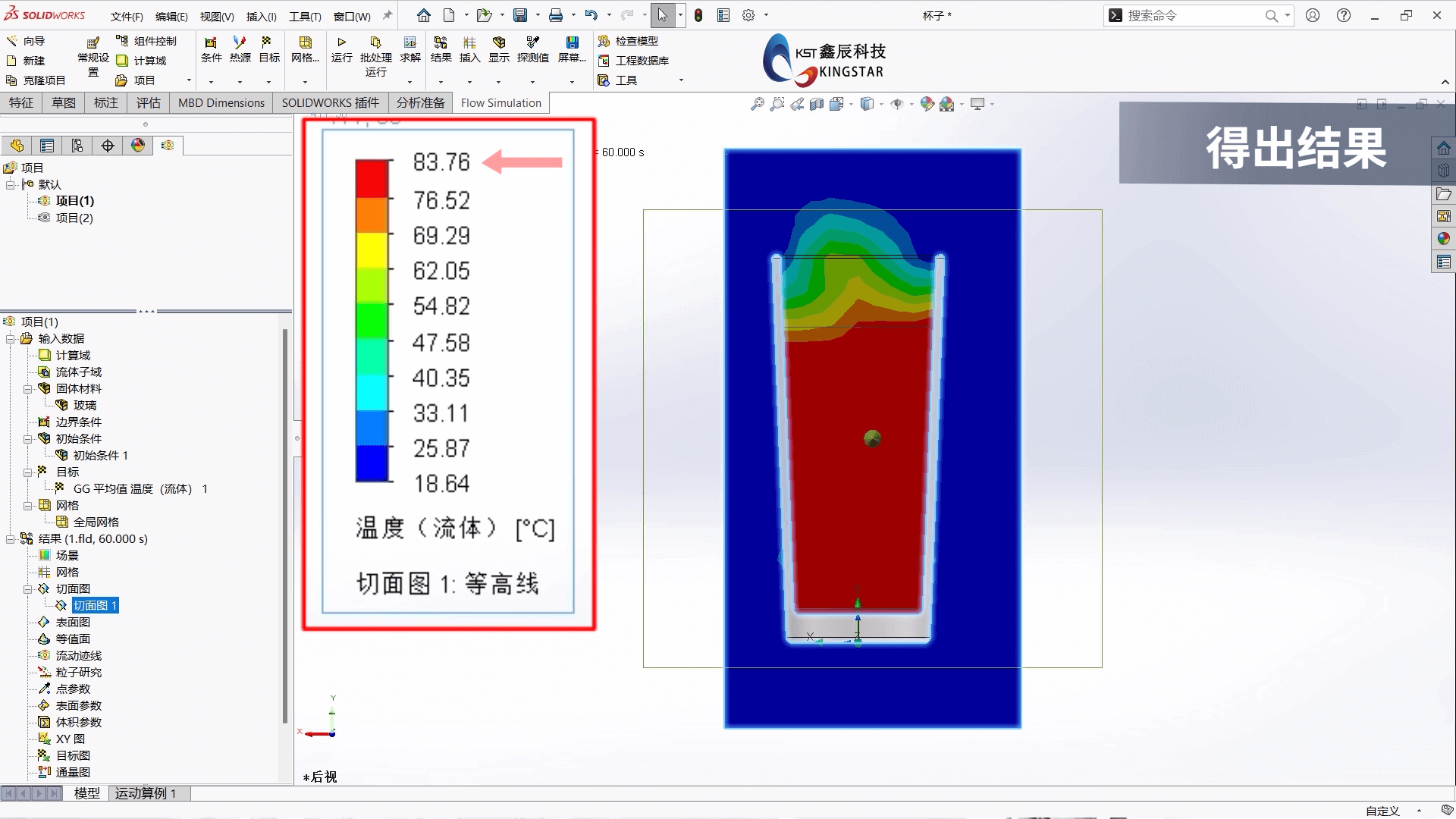The image size is (1456, 819).
Task: Activate the 项目(2) configuration in the tree
Action: [x=75, y=218]
